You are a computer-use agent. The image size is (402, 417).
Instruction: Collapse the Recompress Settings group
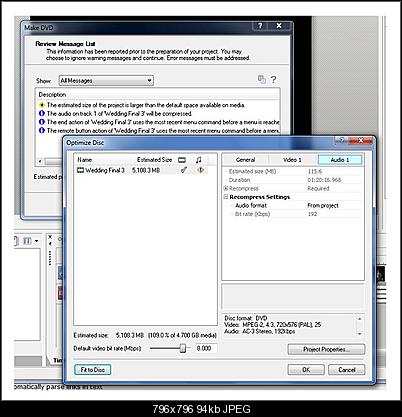click(x=226, y=197)
